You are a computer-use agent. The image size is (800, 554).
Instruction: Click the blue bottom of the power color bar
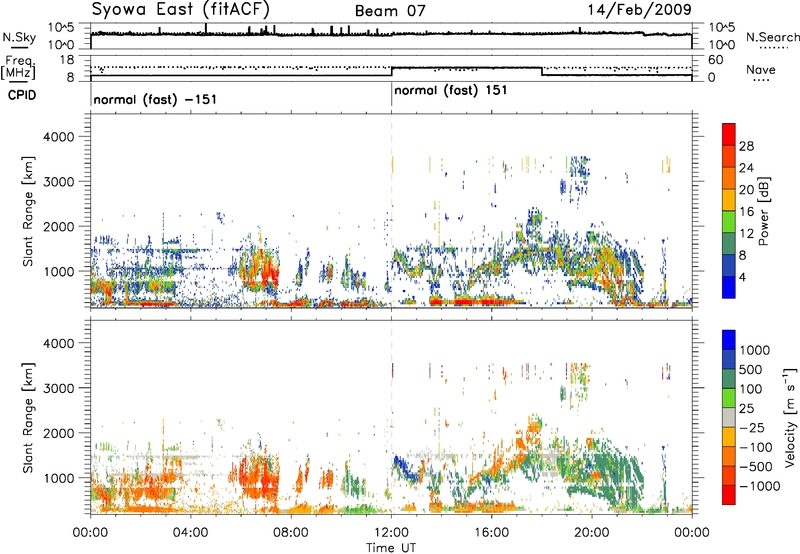[729, 287]
